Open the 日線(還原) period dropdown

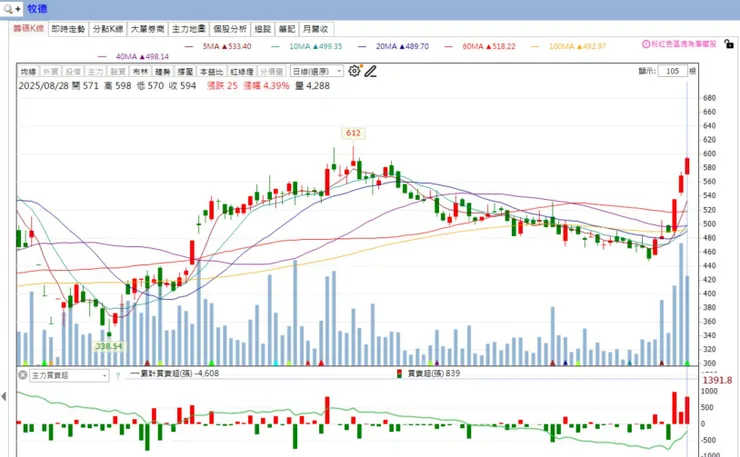(316, 71)
